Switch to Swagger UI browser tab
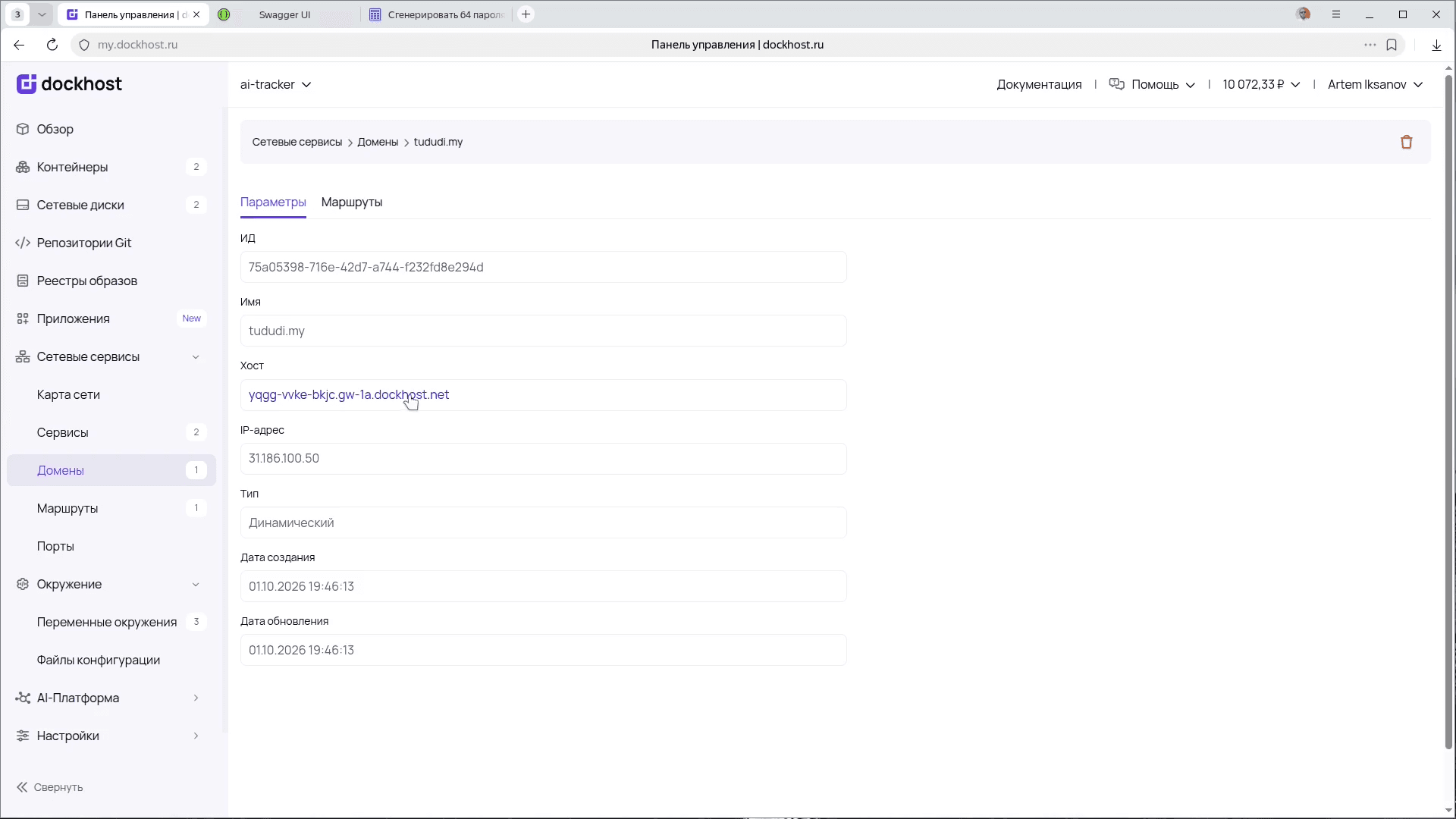1456x819 pixels. click(x=285, y=14)
